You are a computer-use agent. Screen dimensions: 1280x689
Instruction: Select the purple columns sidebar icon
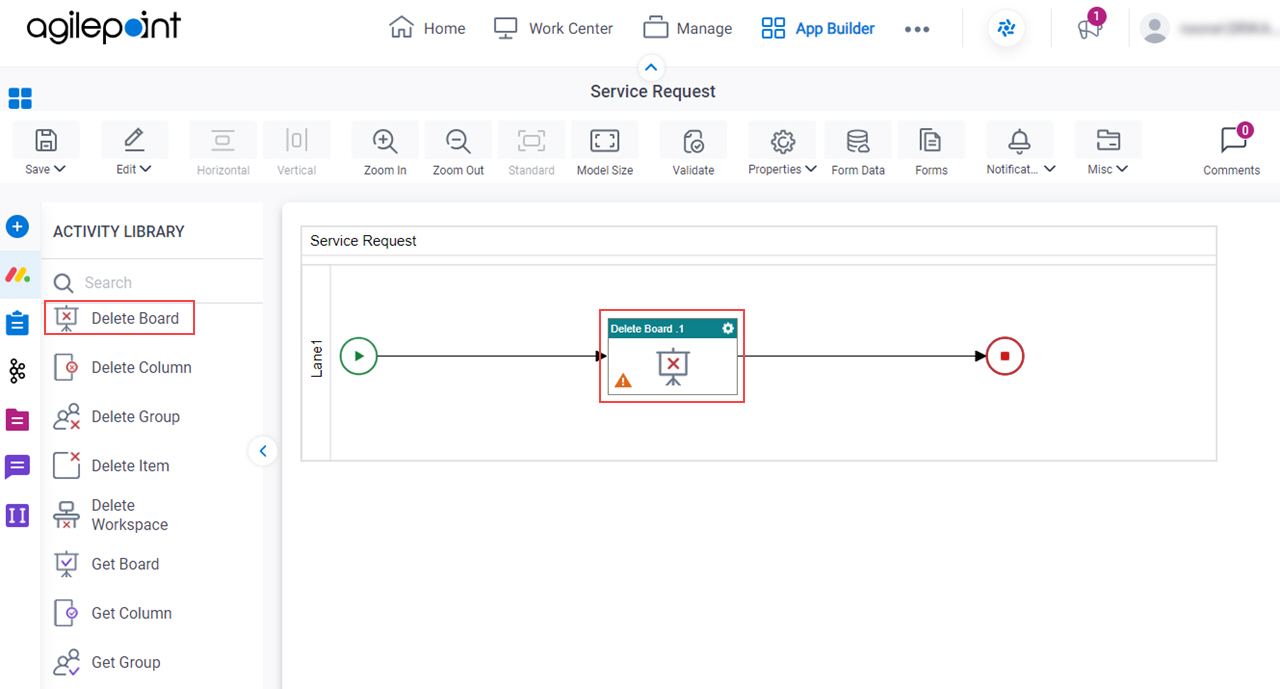coord(17,515)
